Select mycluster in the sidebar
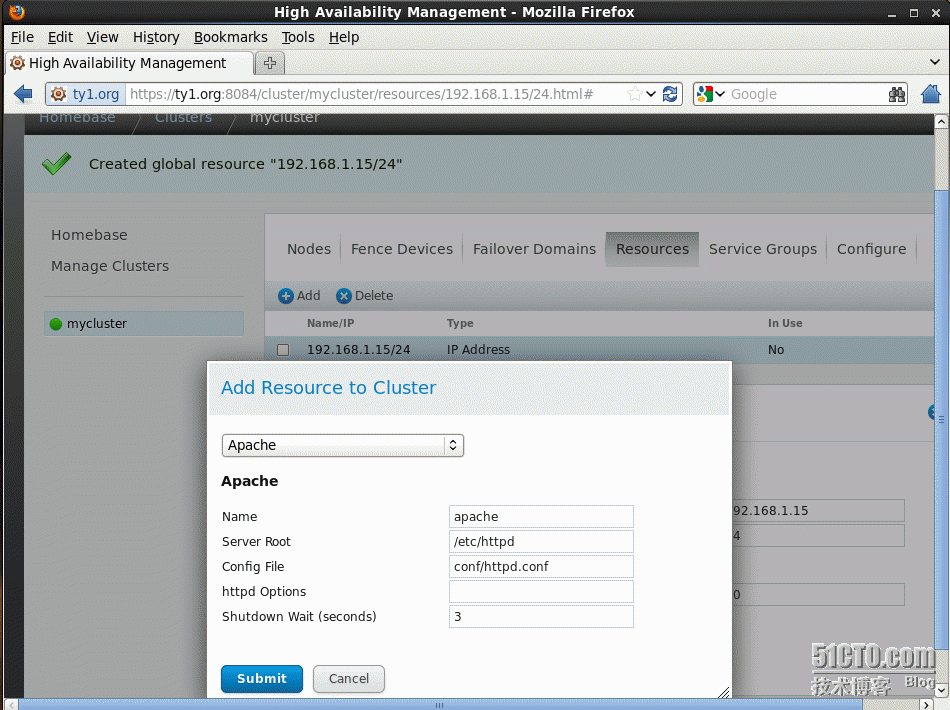Viewport: 950px width, 710px height. 144,323
